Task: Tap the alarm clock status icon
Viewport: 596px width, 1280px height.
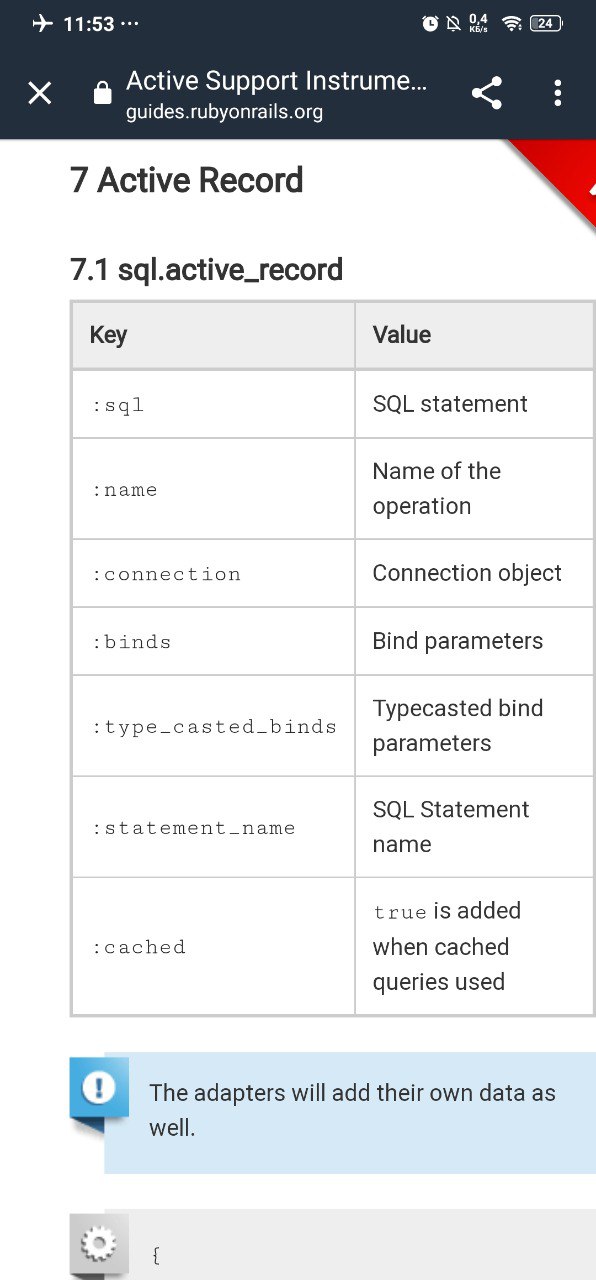Action: click(x=430, y=23)
